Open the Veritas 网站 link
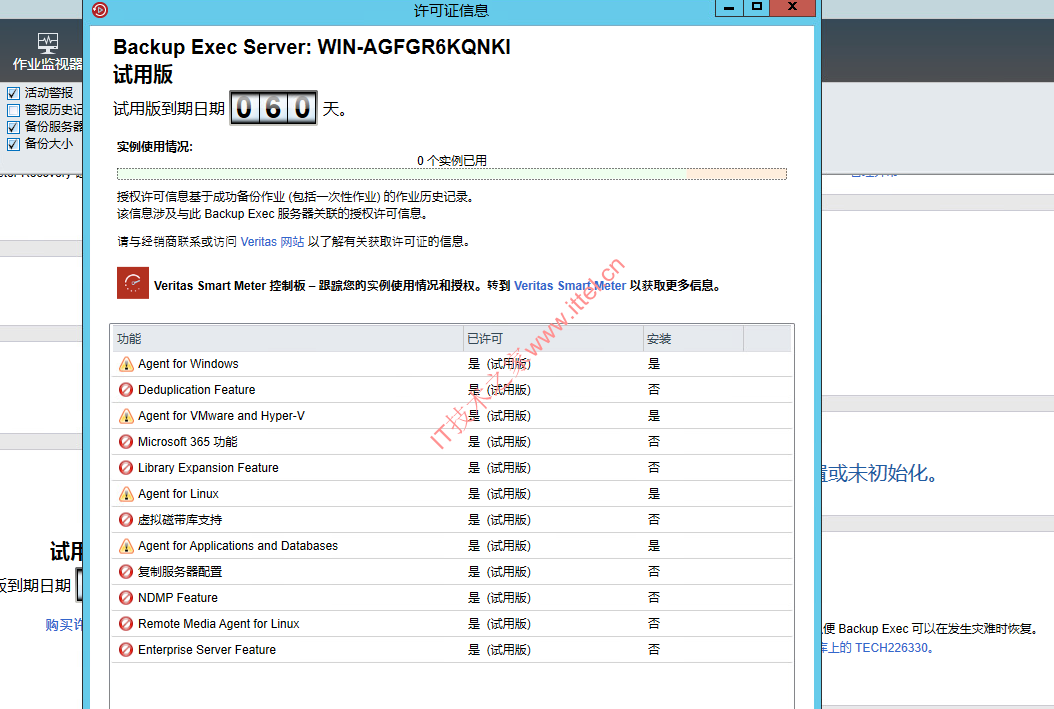1054x709 pixels. (x=272, y=242)
